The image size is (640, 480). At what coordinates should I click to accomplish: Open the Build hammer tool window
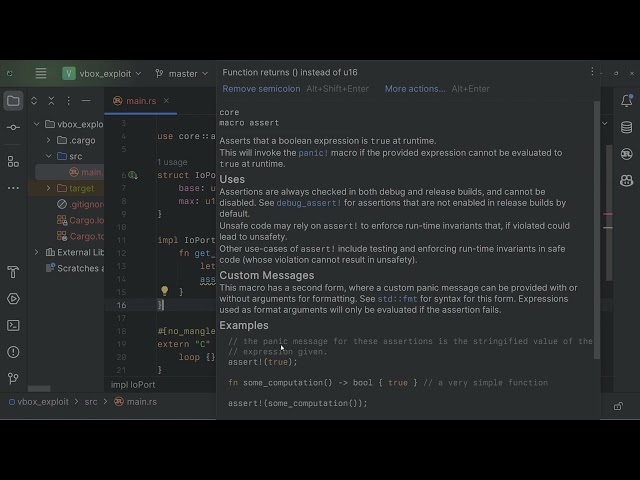(13, 272)
